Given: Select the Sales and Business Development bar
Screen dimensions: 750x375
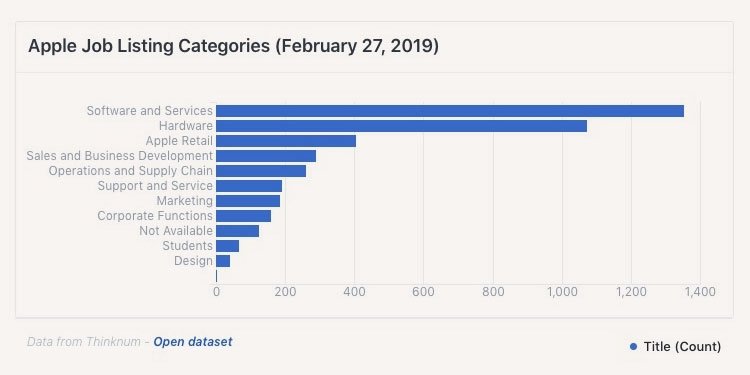Looking at the screenshot, I should pos(266,156).
